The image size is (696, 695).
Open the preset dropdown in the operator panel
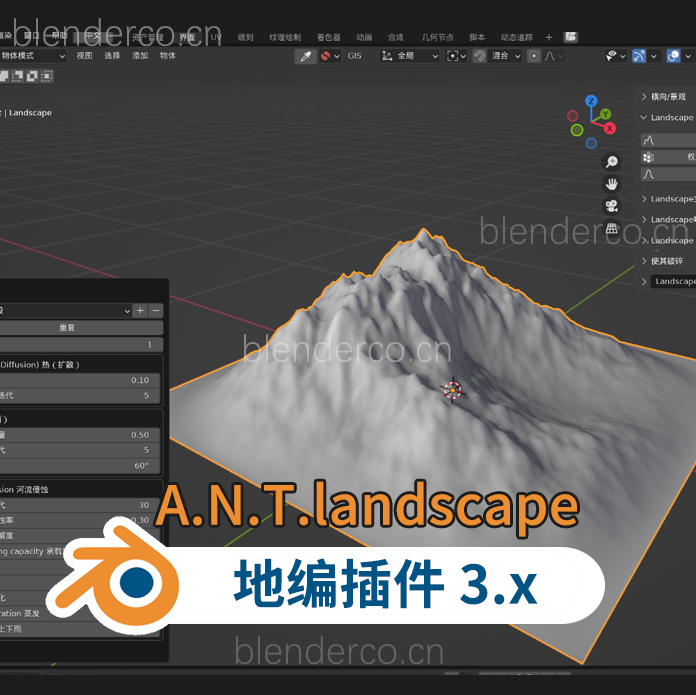(66, 311)
